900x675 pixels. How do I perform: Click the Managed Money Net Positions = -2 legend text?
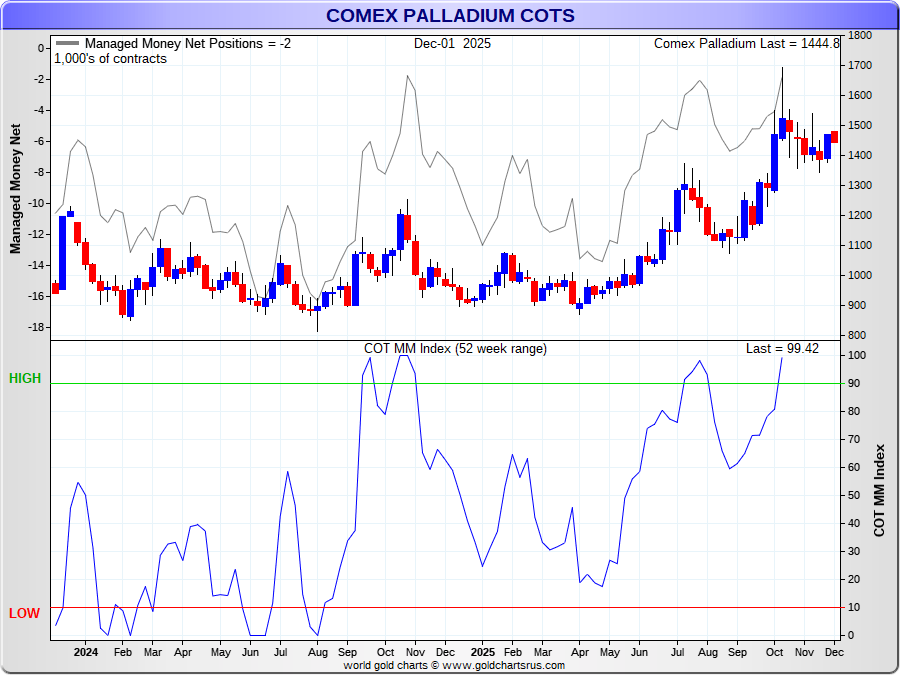[188, 43]
